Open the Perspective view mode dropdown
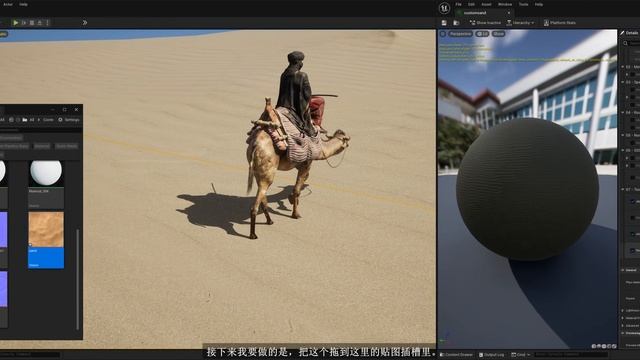This screenshot has height=360, width=640. tap(460, 34)
